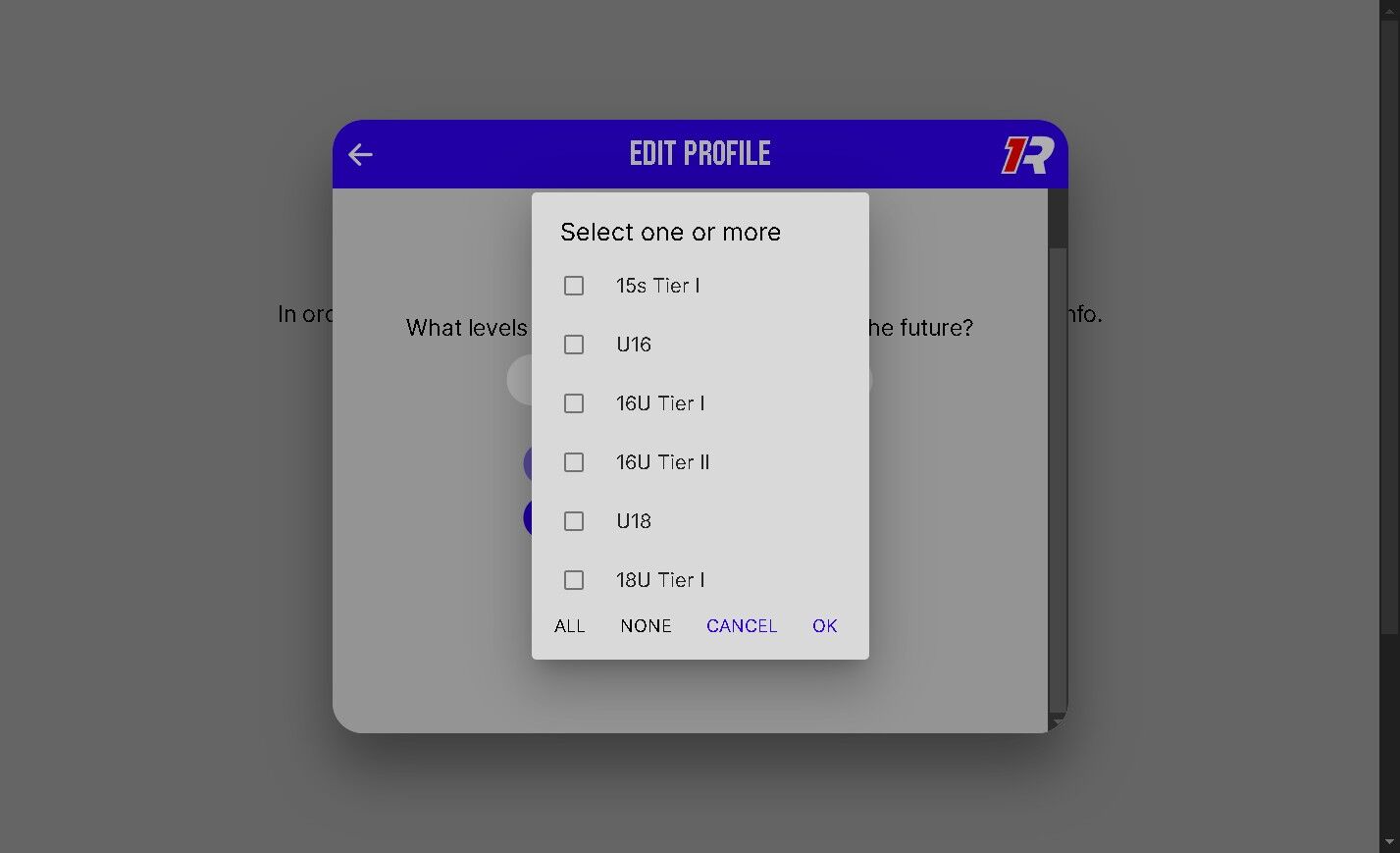1400x853 pixels.
Task: Select the 16U Tier II checkbox
Action: [x=574, y=462]
